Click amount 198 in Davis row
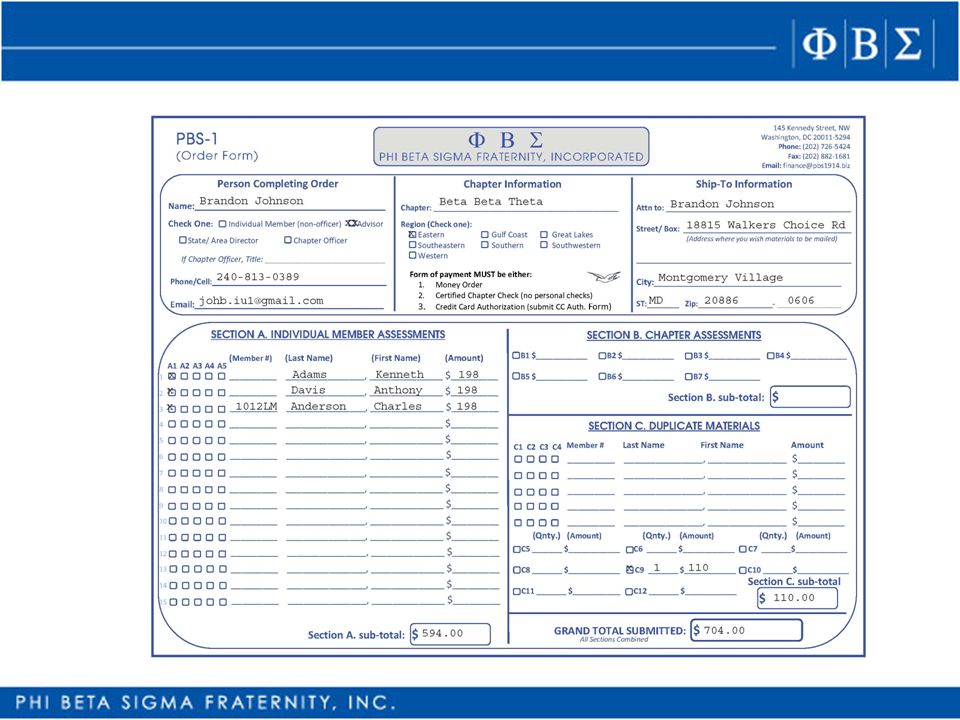This screenshot has width=960, height=720. [x=468, y=391]
